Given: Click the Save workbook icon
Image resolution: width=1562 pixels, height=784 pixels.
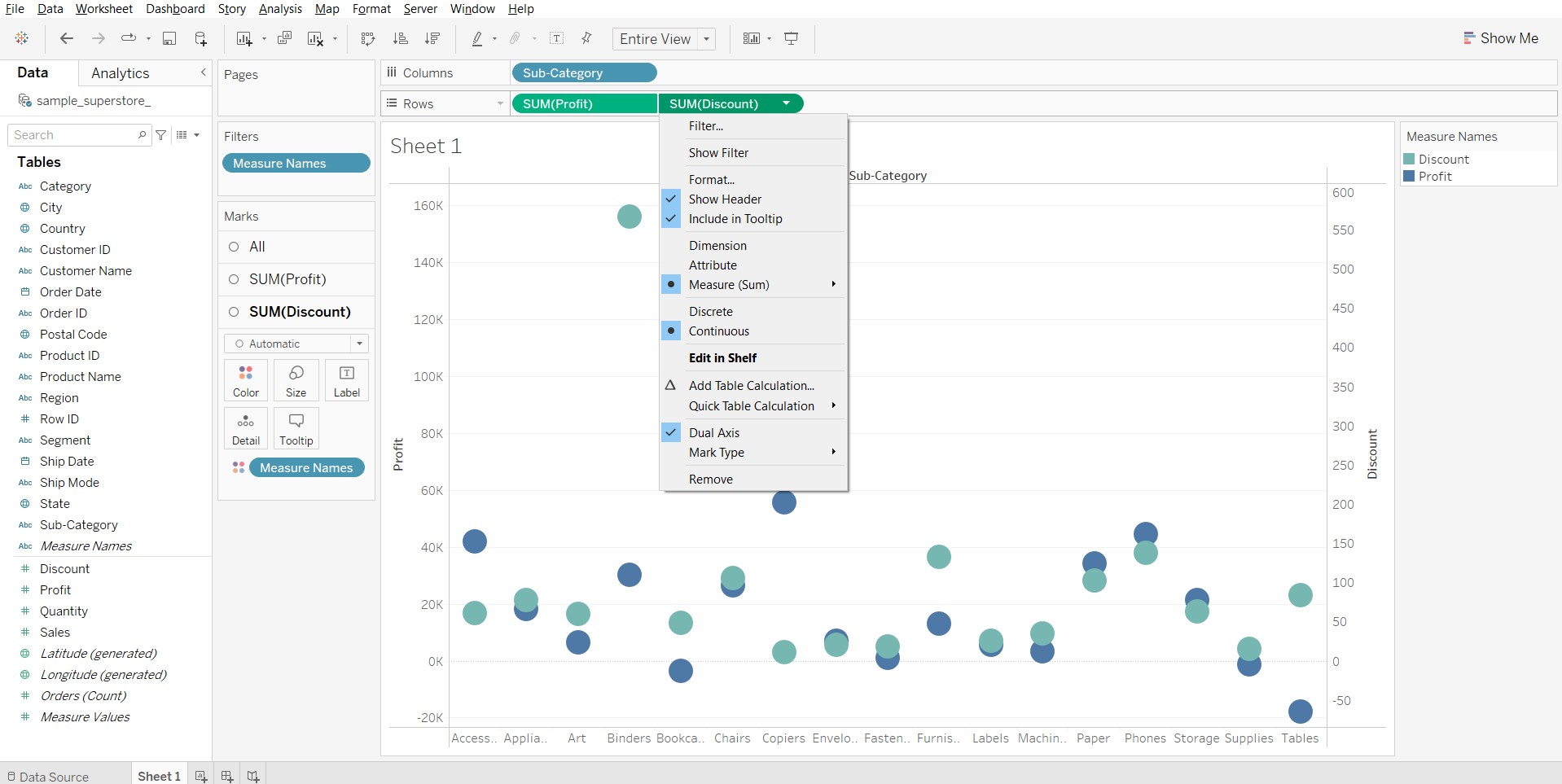Looking at the screenshot, I should tap(169, 38).
